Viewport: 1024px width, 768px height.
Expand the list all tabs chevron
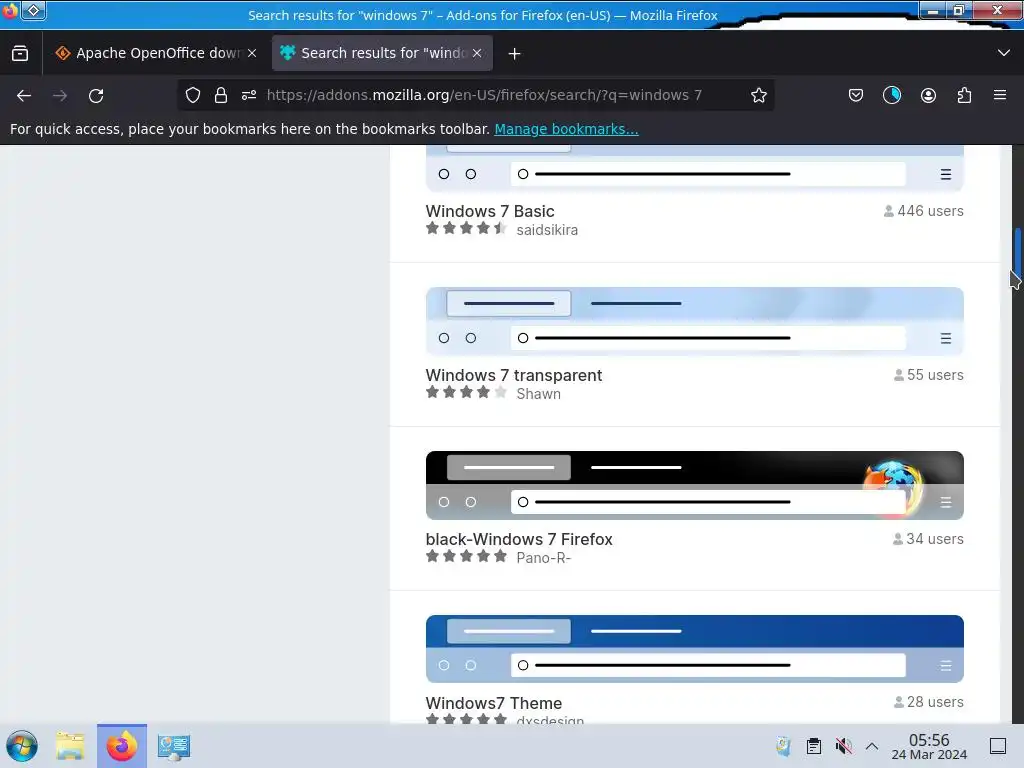click(1004, 53)
